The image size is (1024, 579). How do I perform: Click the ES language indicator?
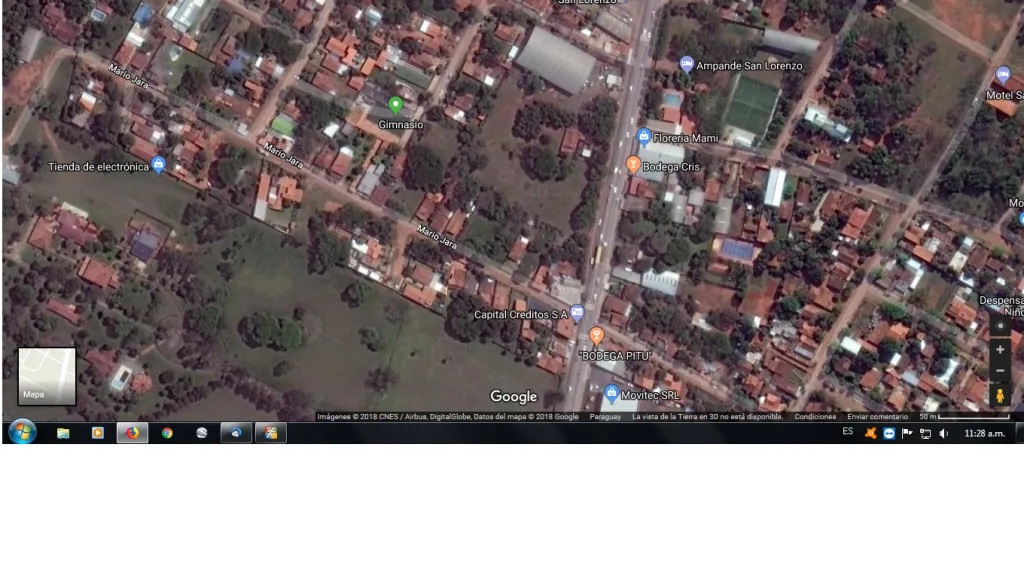point(848,431)
